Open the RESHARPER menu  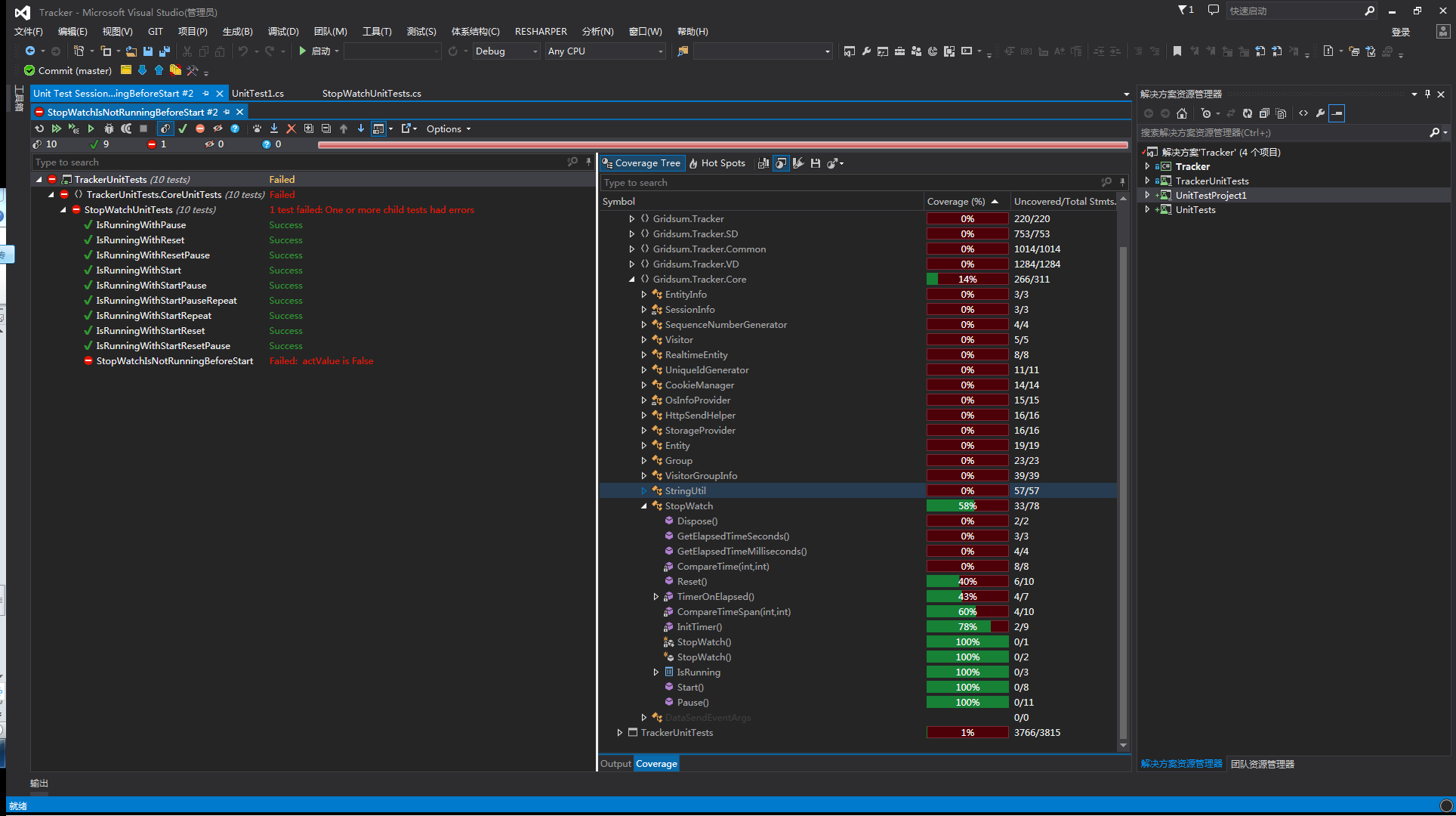(x=541, y=32)
